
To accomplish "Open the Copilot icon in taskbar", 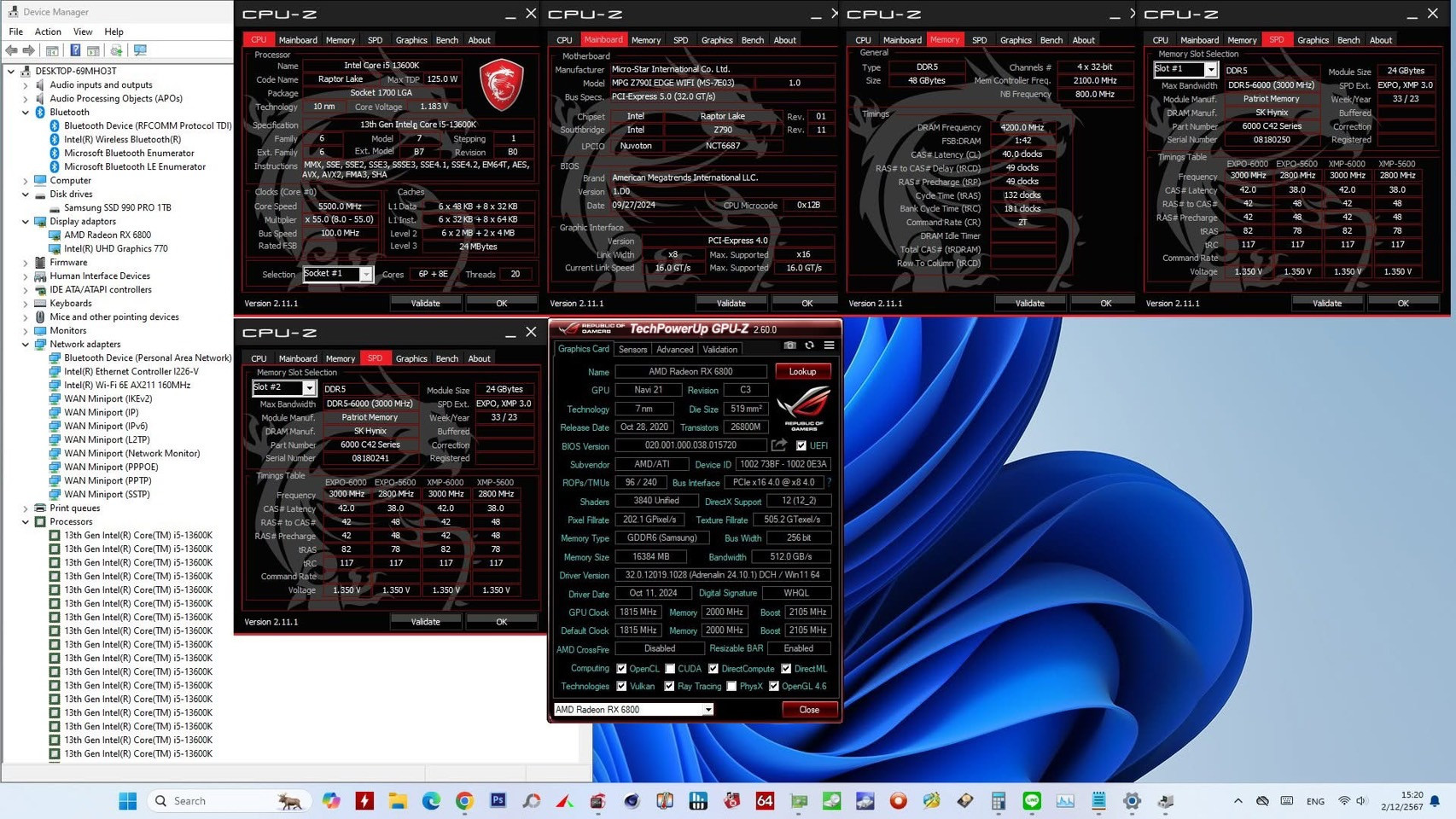I will coord(331,800).
